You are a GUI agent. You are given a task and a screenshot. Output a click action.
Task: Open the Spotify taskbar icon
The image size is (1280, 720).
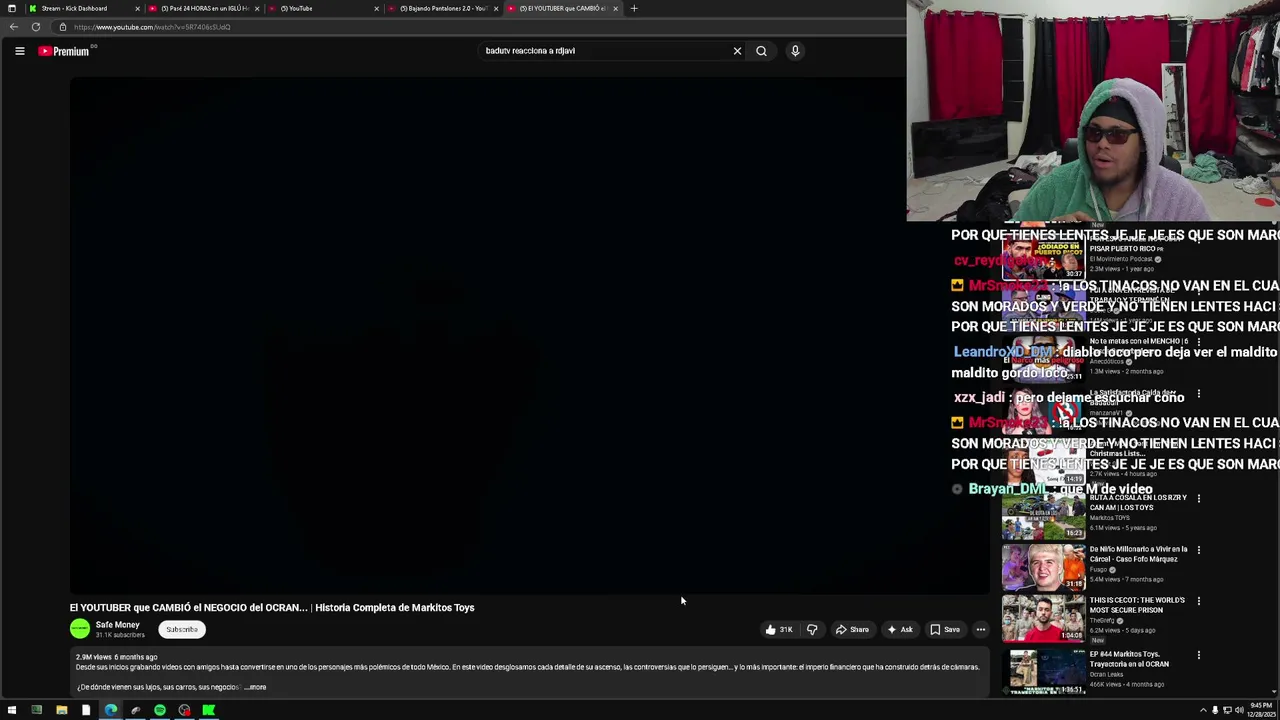click(160, 711)
